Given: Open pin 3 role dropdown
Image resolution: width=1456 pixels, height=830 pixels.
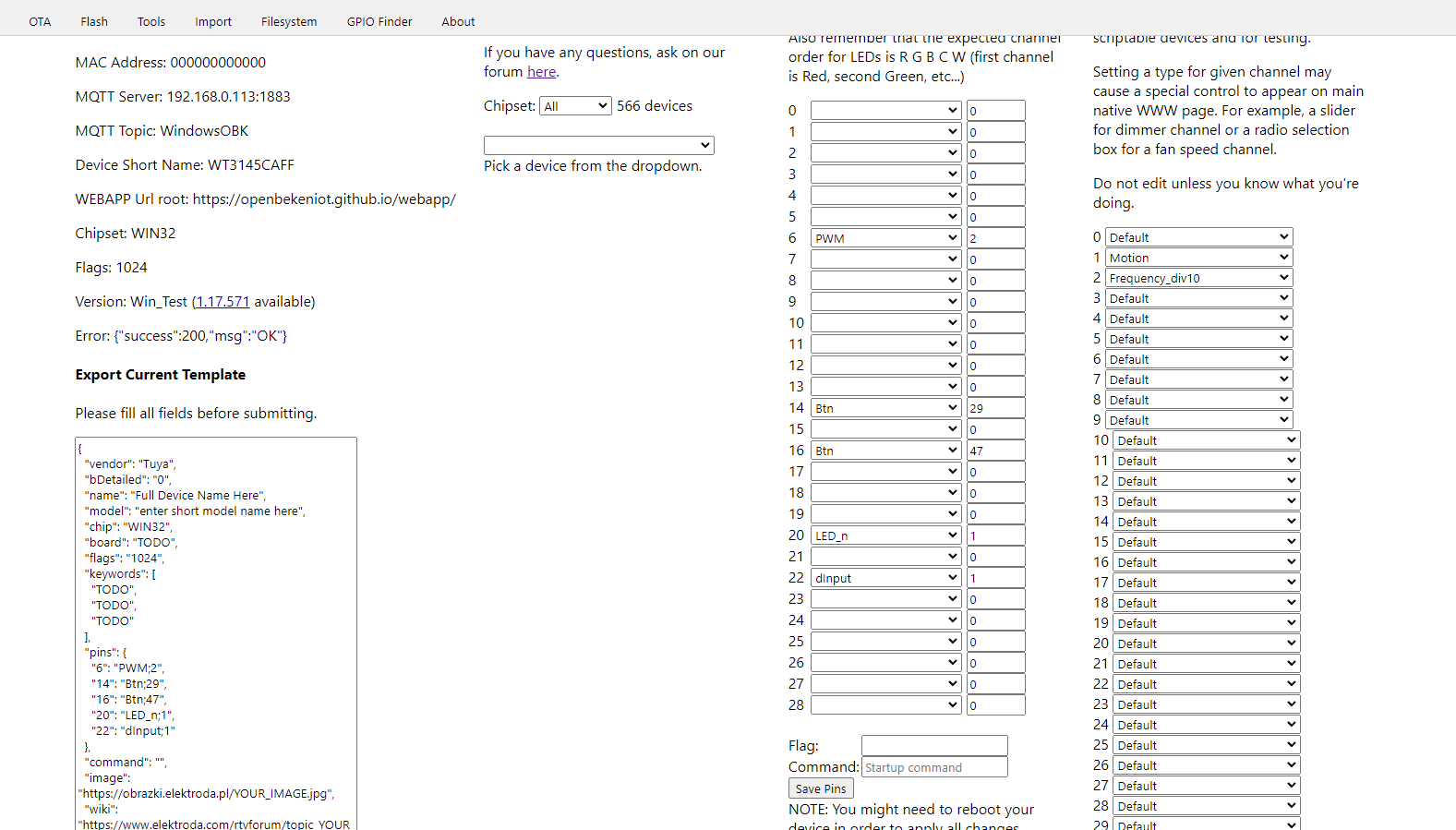Looking at the screenshot, I should point(886,174).
